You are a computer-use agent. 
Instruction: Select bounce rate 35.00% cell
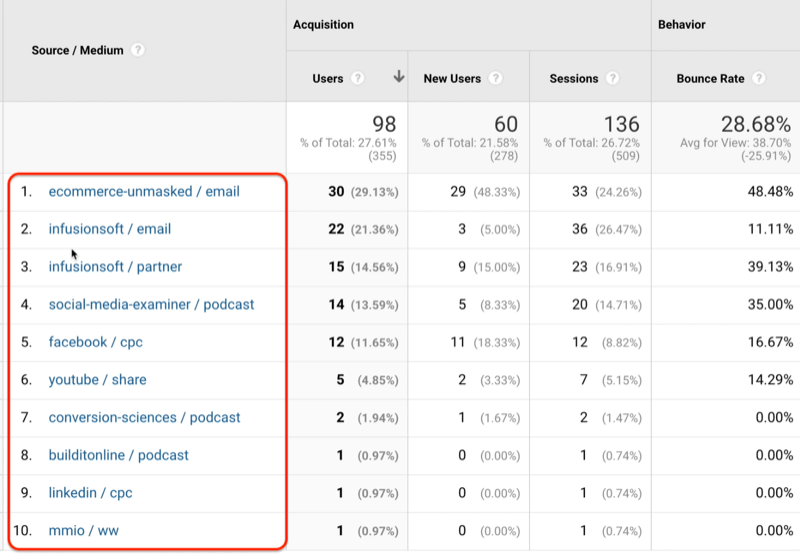point(770,305)
